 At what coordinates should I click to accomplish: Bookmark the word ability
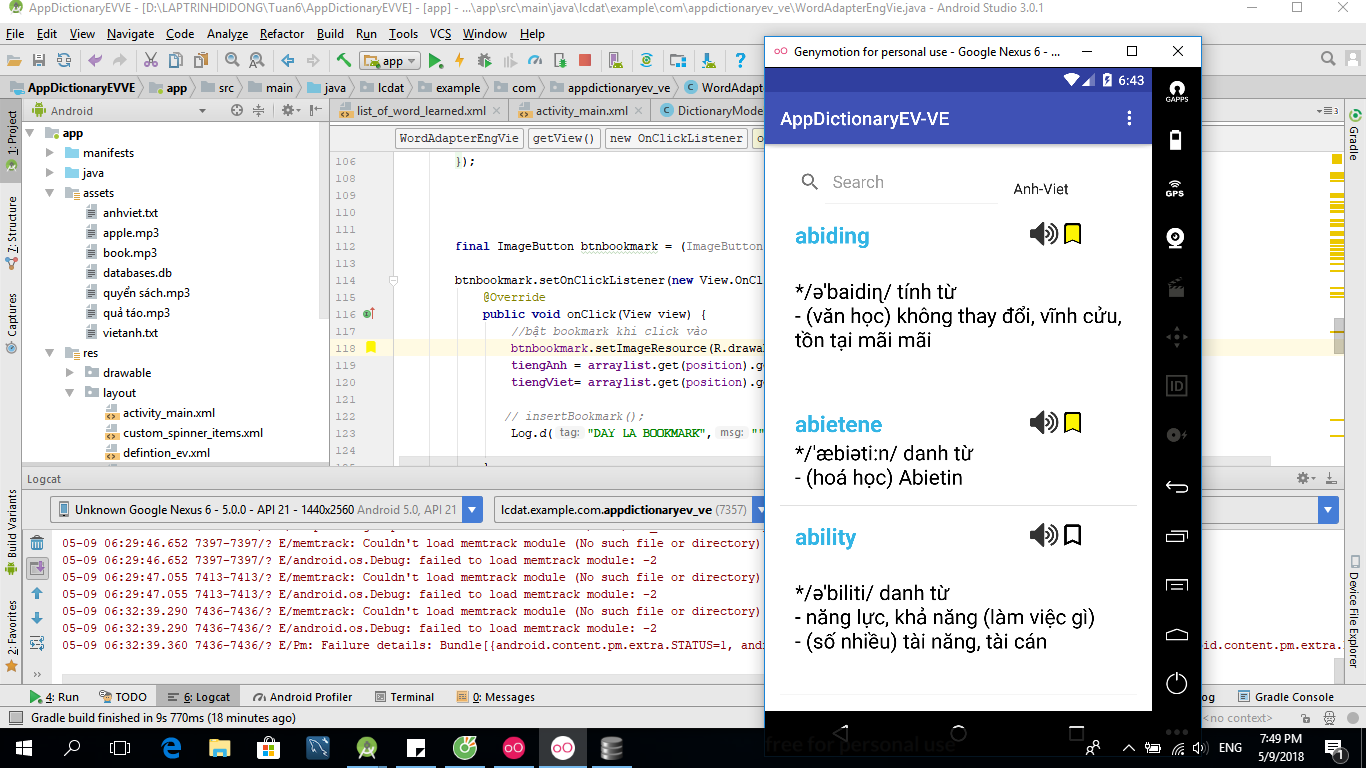pyautogui.click(x=1072, y=535)
